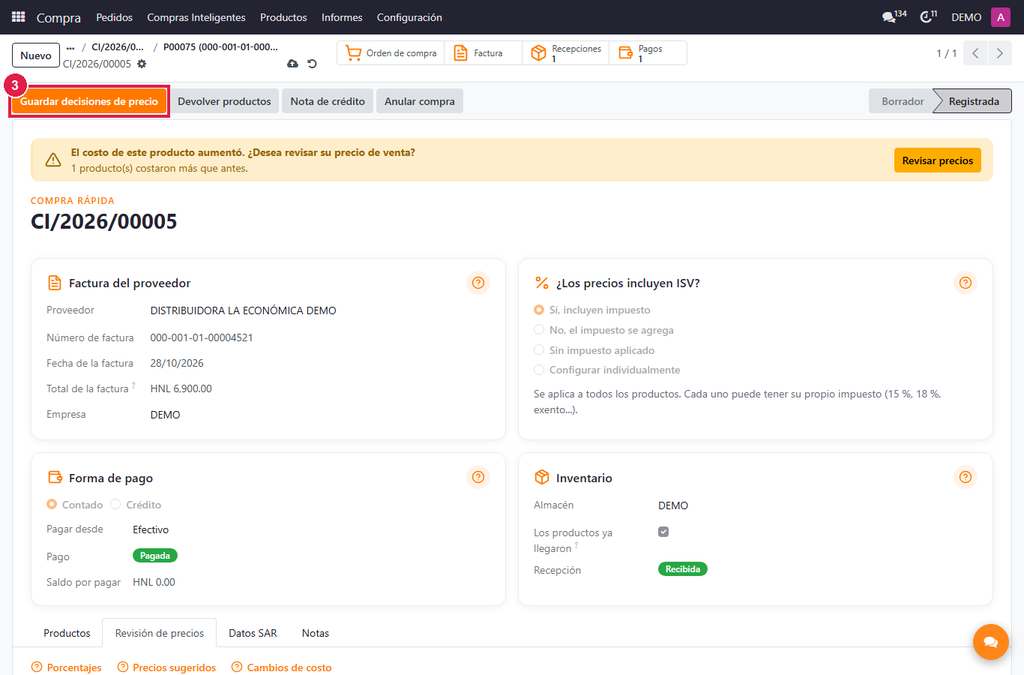Switch to the Productos tab below

click(67, 633)
